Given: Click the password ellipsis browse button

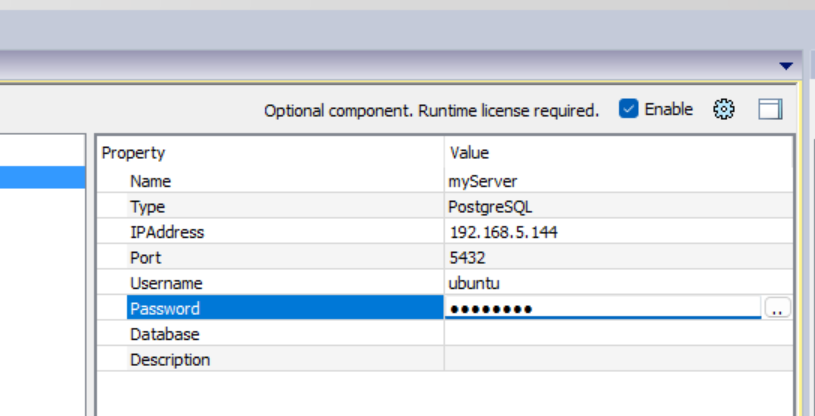Looking at the screenshot, I should [x=777, y=308].
